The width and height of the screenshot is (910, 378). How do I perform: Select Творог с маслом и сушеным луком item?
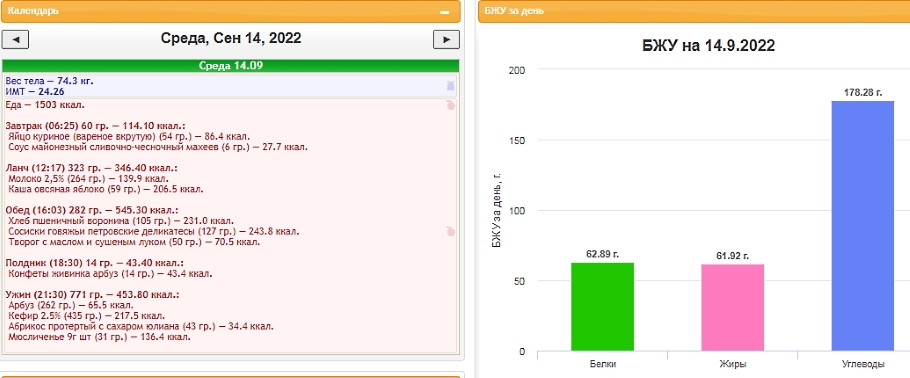click(135, 242)
